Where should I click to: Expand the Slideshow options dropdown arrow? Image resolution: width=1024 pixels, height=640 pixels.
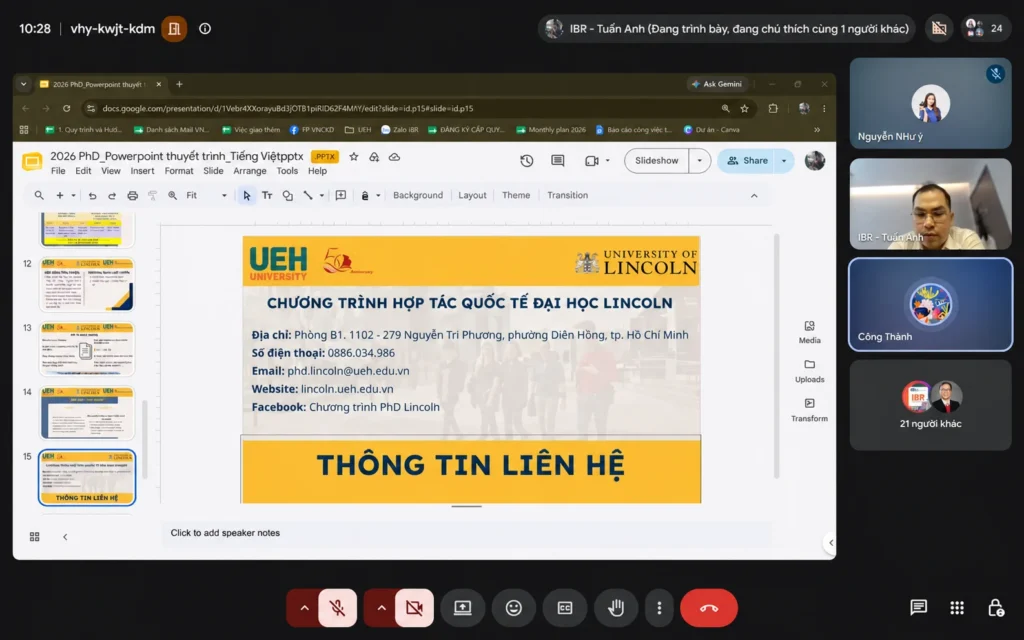pyautogui.click(x=699, y=161)
